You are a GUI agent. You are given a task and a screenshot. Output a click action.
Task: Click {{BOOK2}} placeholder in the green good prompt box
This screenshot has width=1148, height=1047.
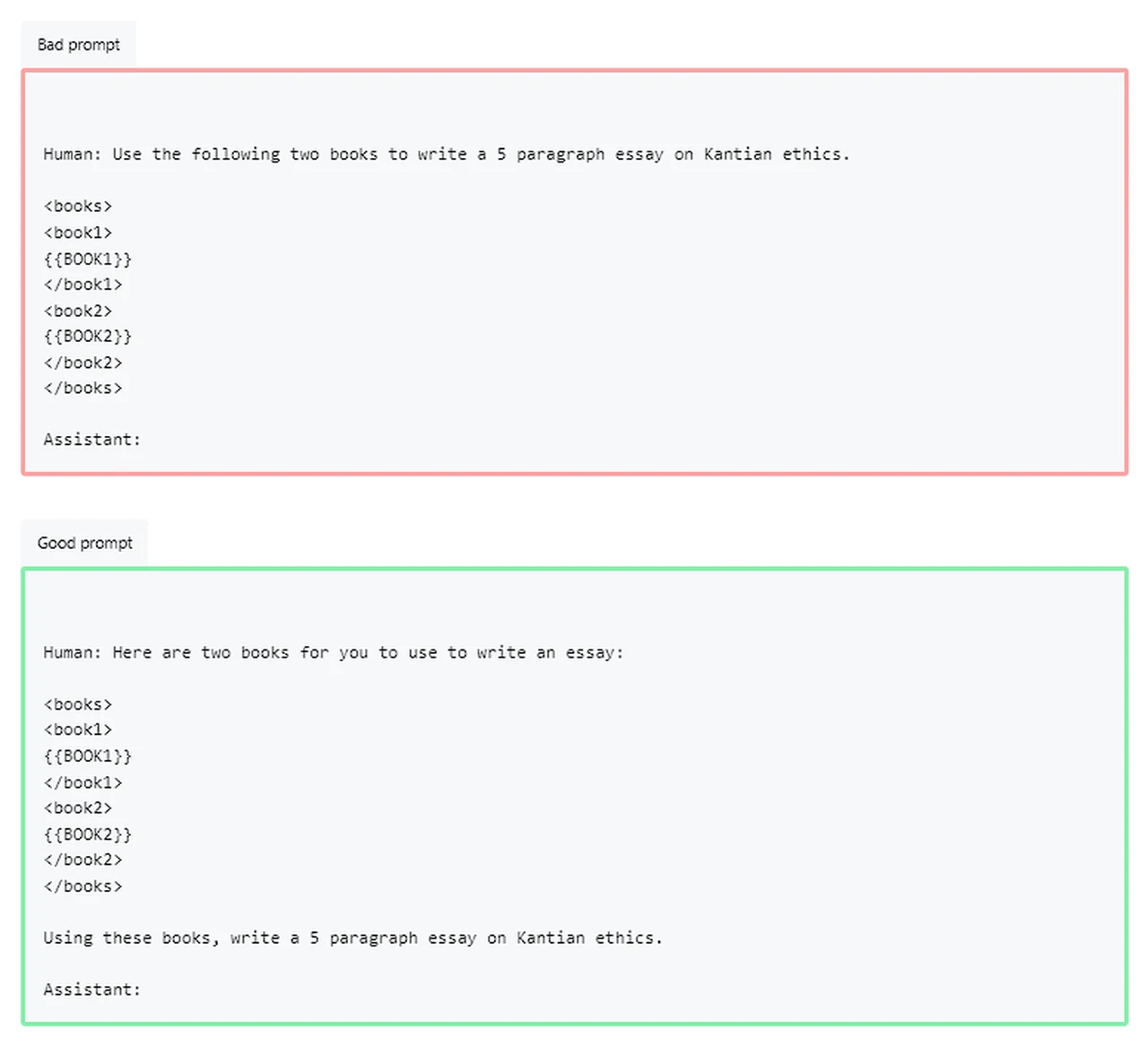[88, 834]
